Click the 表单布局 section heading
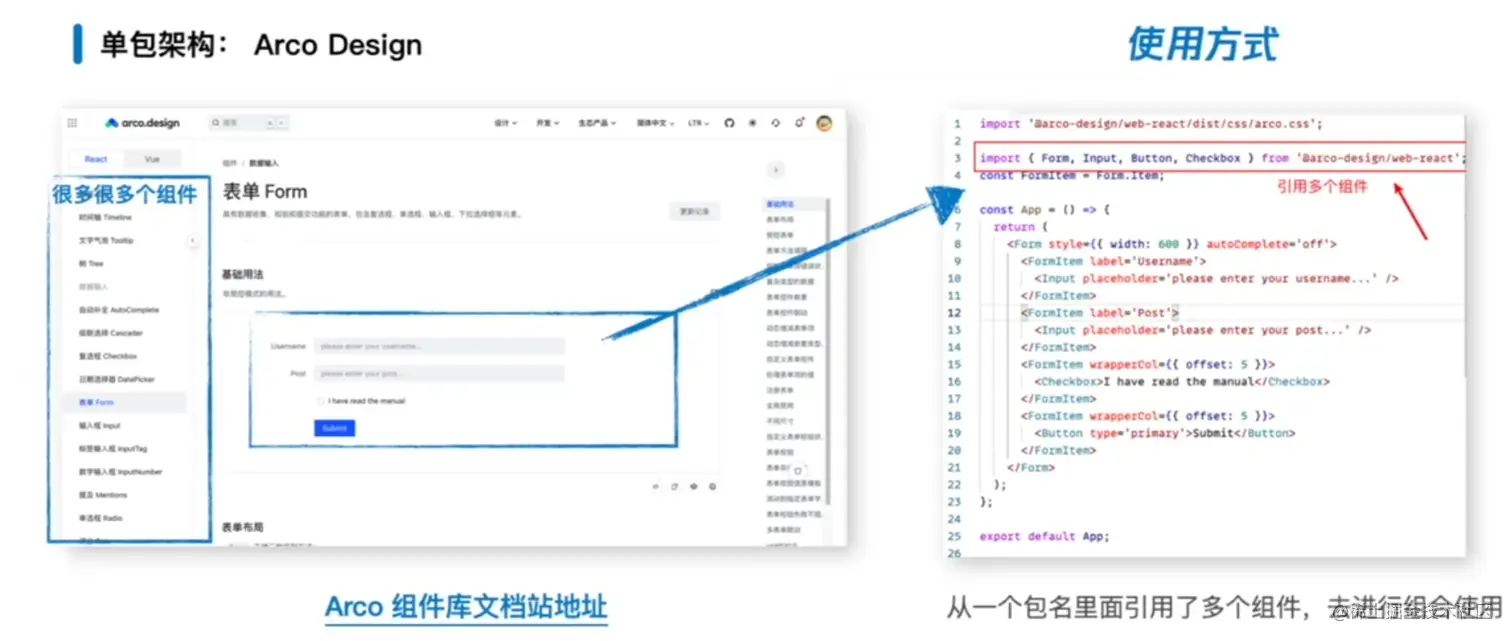 (243, 527)
